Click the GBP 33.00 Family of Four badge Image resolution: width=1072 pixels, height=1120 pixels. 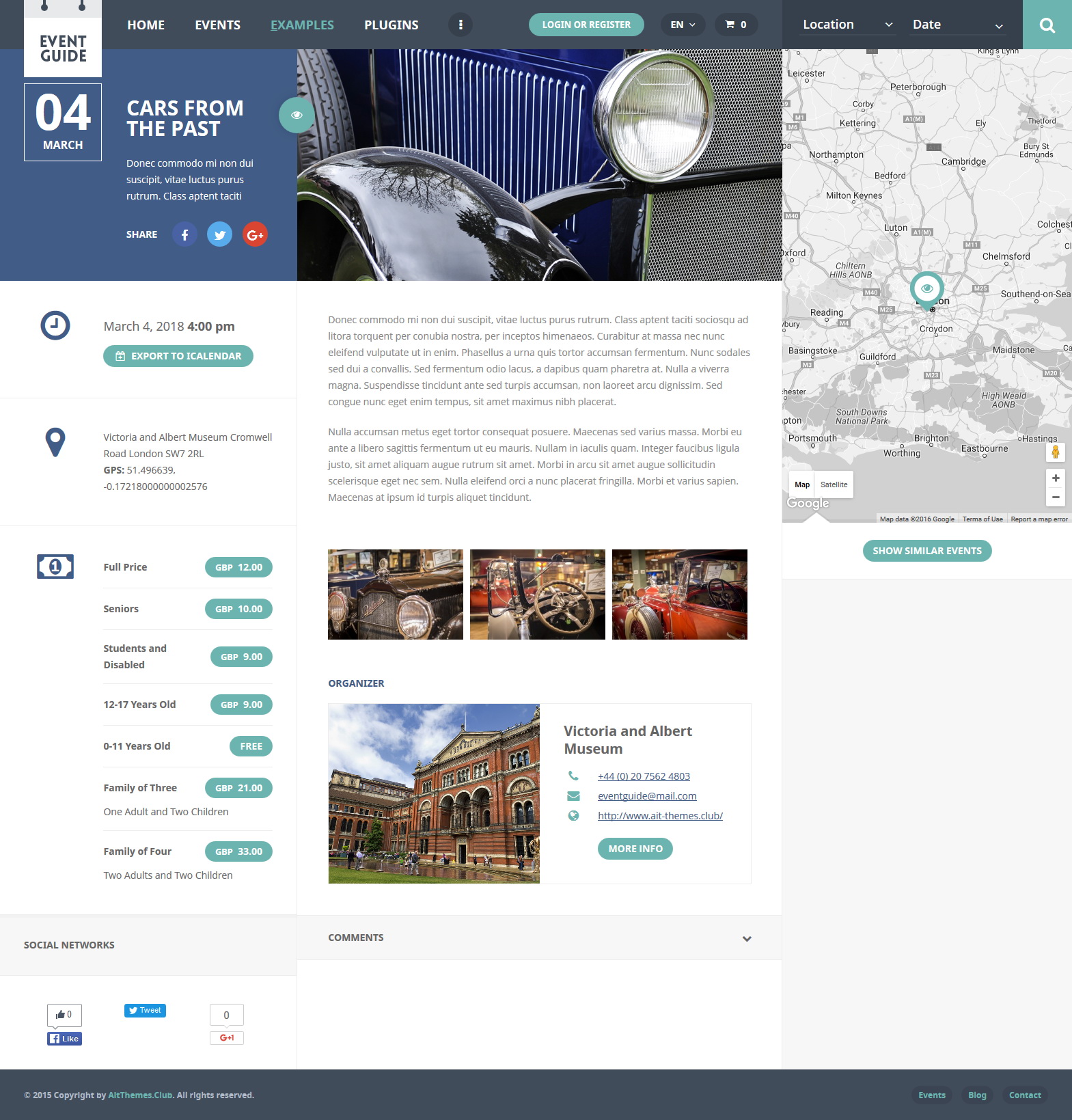pyautogui.click(x=238, y=851)
